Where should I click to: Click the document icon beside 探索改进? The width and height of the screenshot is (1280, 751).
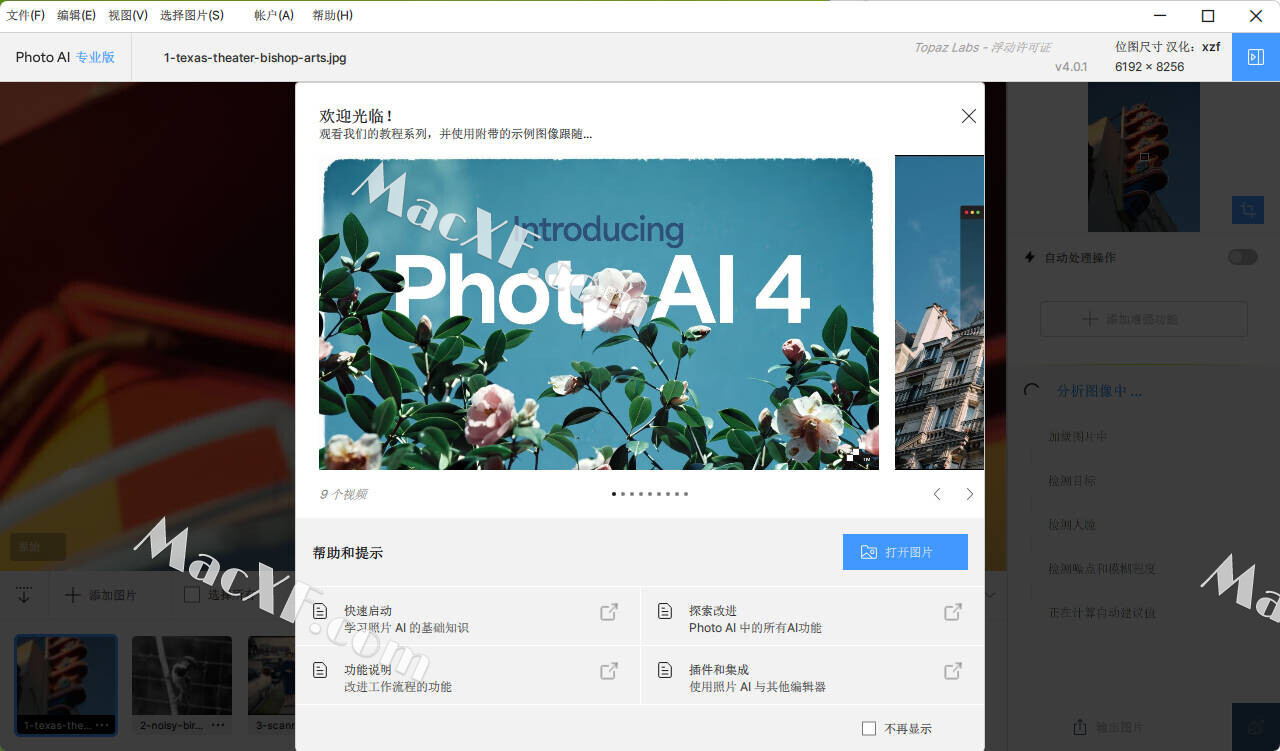coord(664,611)
